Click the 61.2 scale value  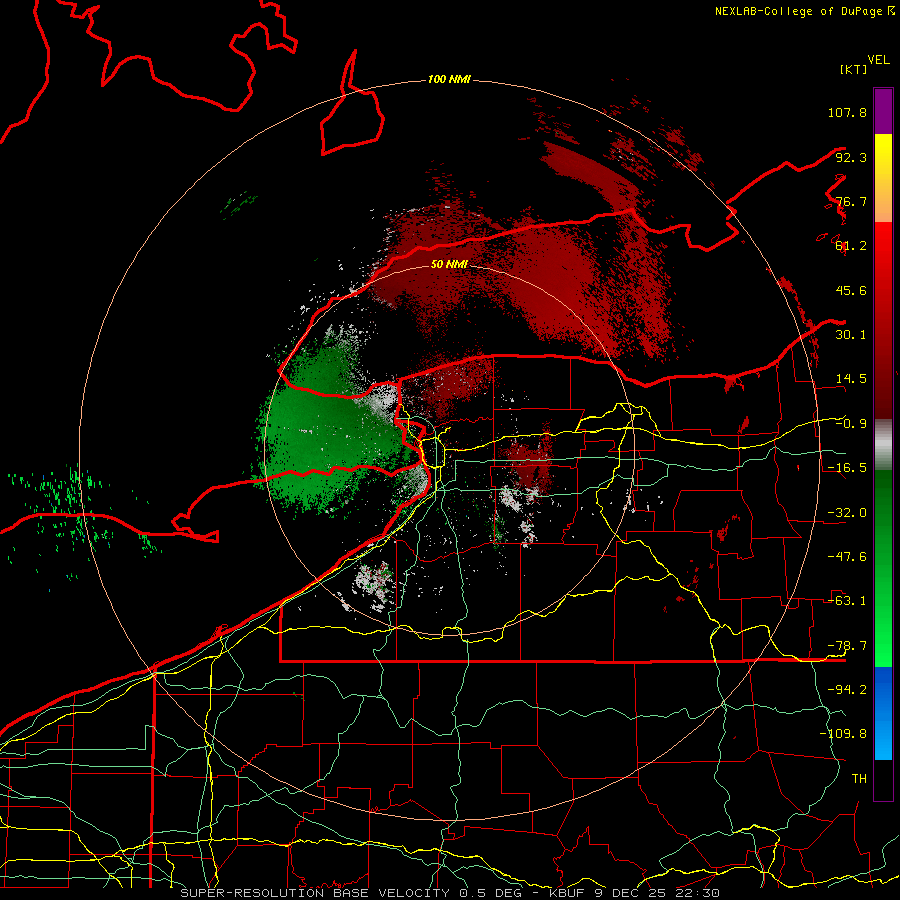(x=851, y=246)
